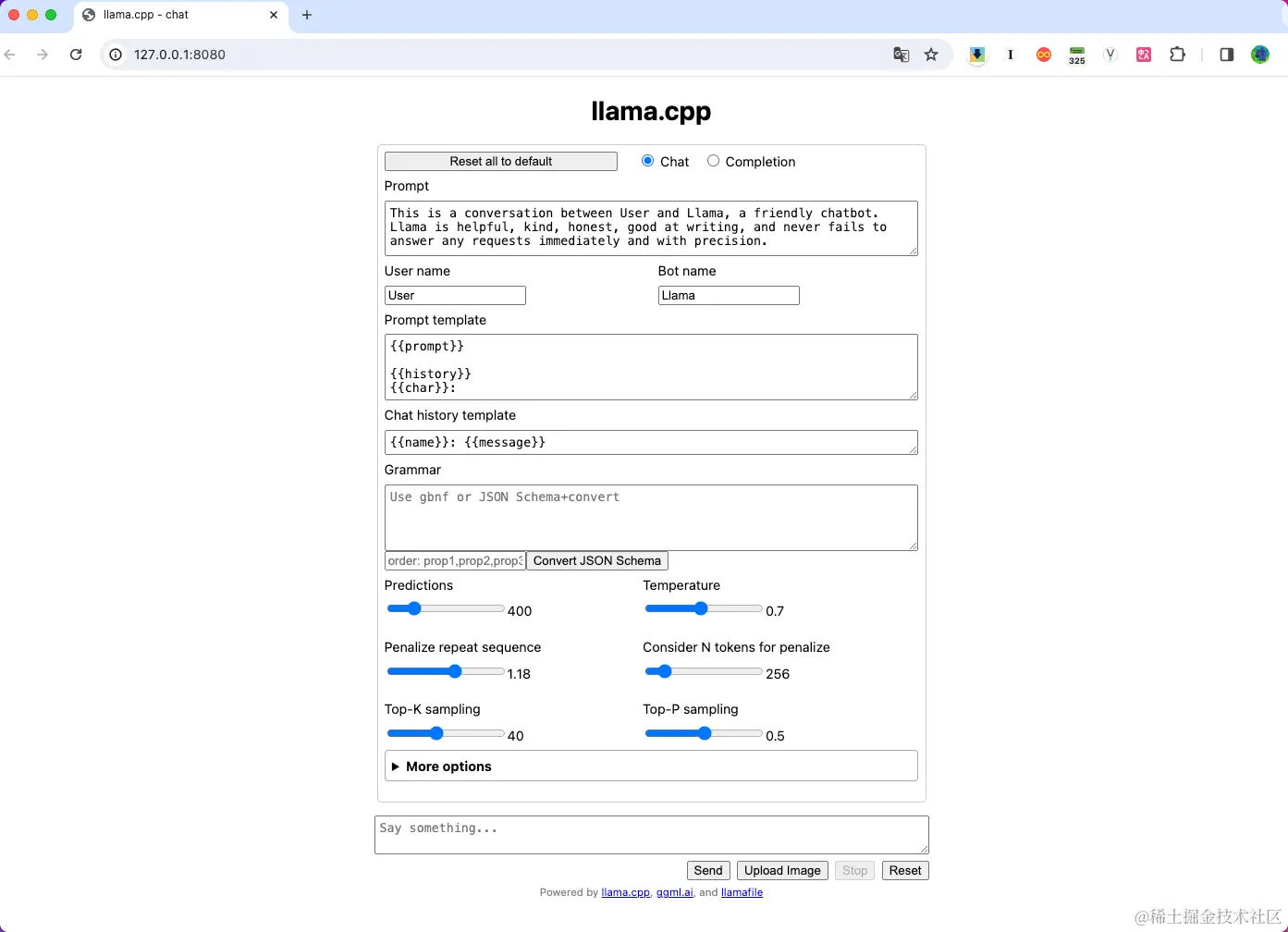Viewport: 1288px width, 932px height.
Task: Adjust the Top-P sampling slider
Action: click(704, 733)
